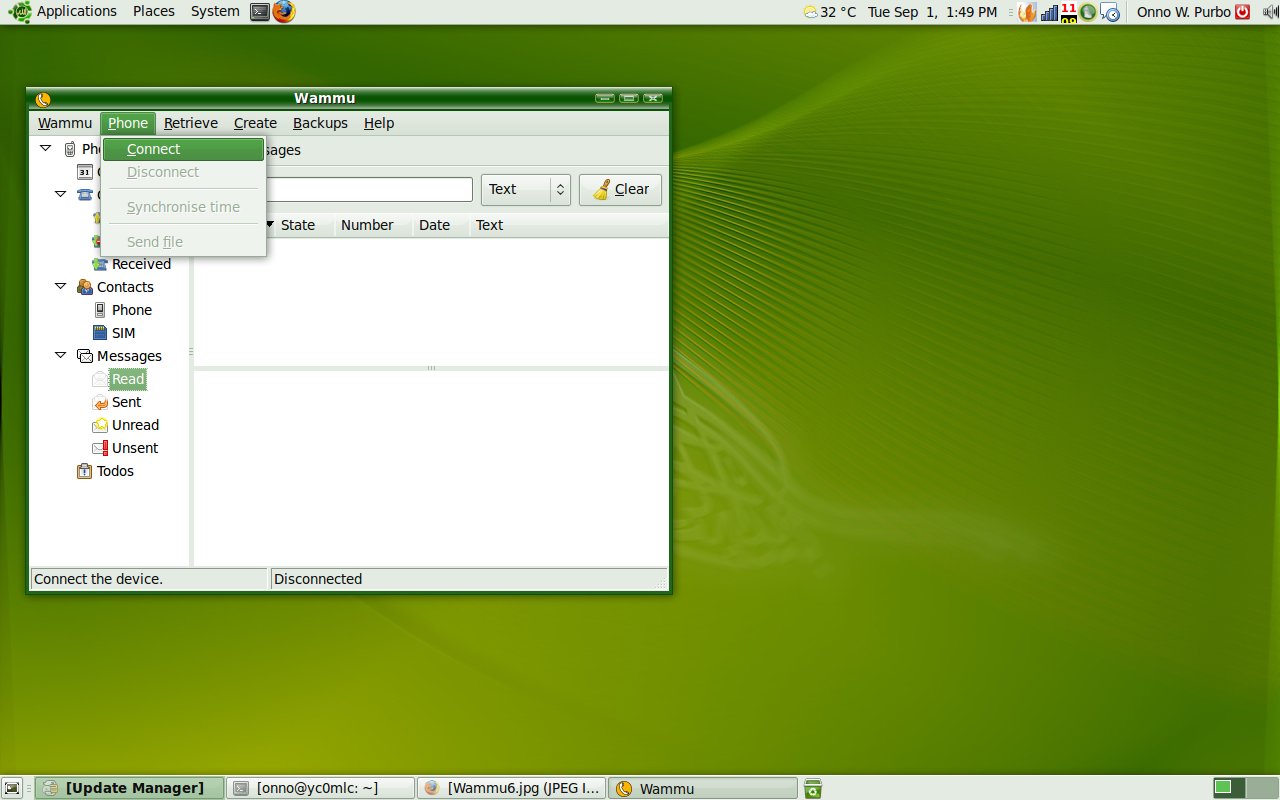Image resolution: width=1280 pixels, height=800 pixels.
Task: Choose Connect from the Phone menu
Action: (153, 149)
